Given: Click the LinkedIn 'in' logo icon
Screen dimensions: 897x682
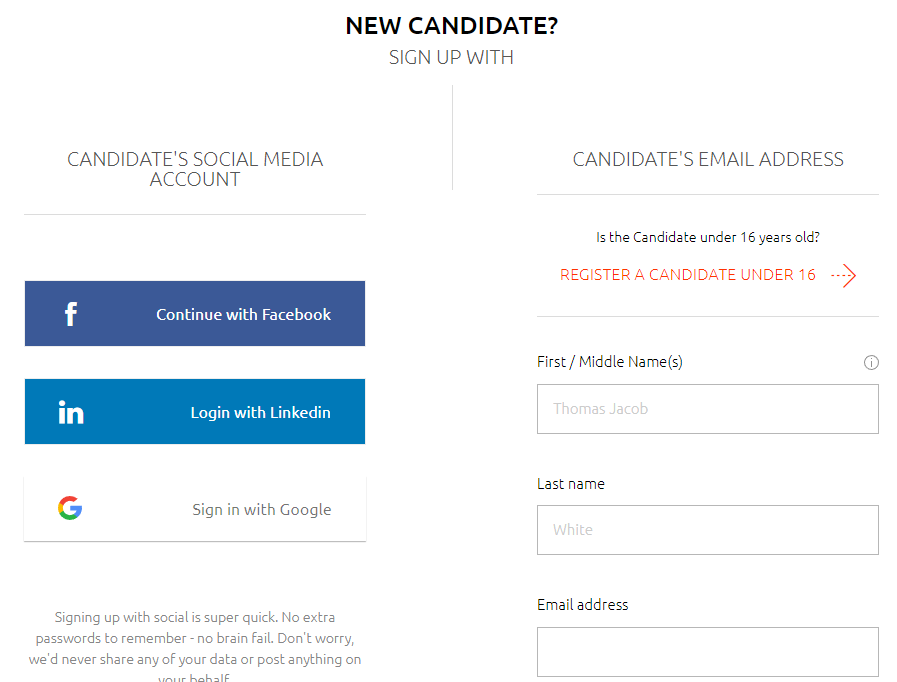Looking at the screenshot, I should pyautogui.click(x=71, y=412).
